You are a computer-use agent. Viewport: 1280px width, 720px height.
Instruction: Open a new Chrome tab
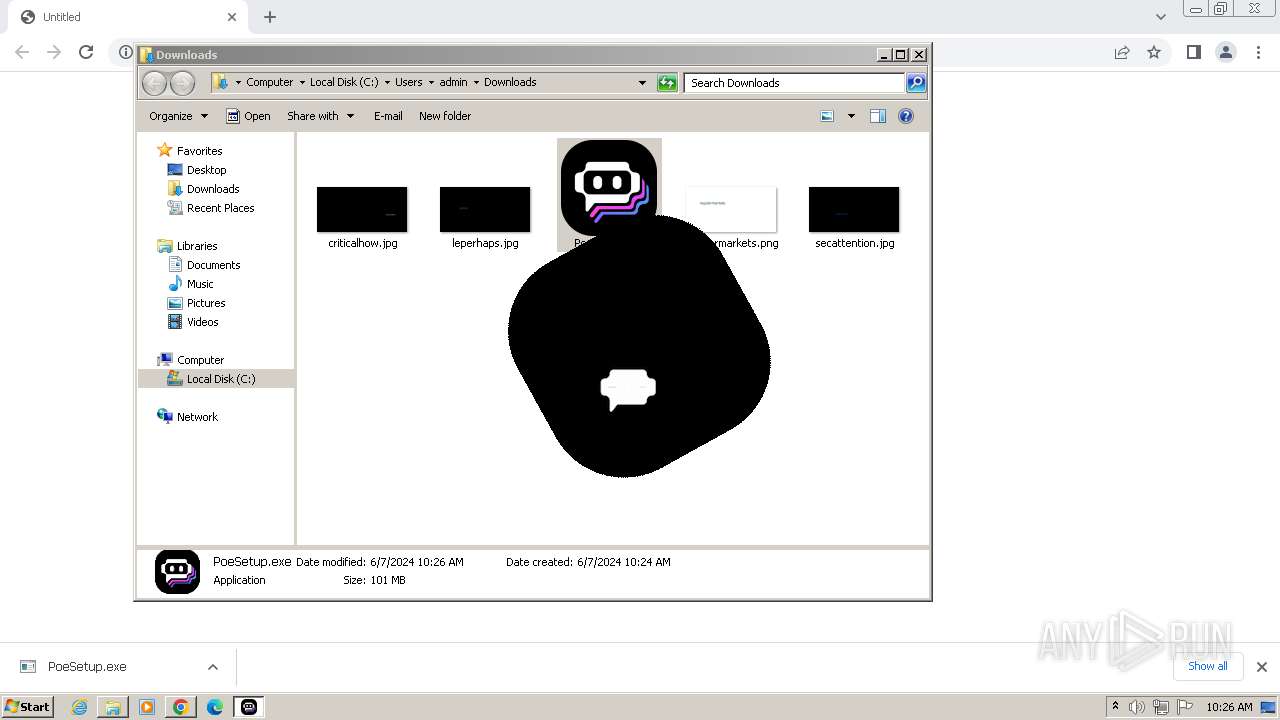coord(270,17)
